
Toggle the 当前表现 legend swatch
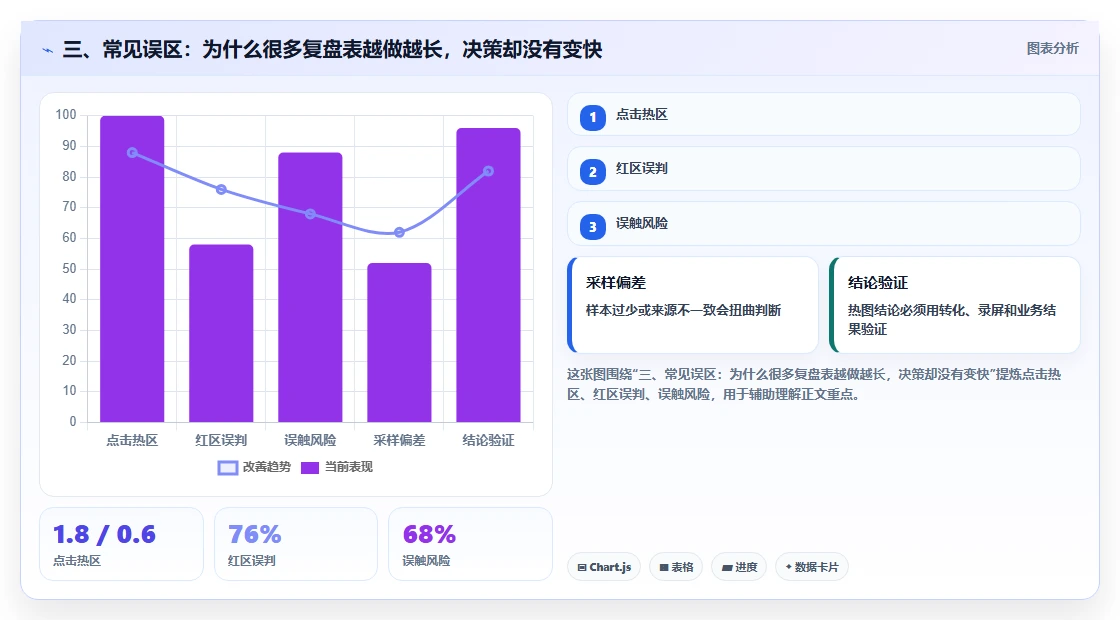pyautogui.click(x=309, y=468)
